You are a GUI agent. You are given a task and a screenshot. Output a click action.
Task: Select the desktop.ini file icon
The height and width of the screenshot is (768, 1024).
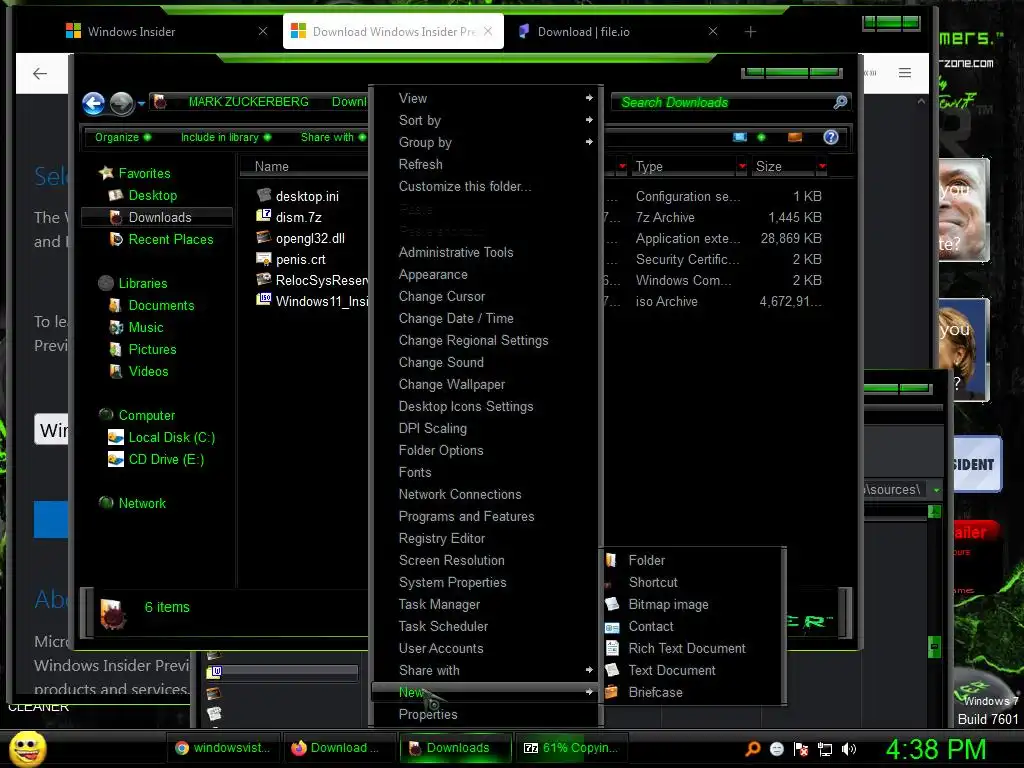coord(264,195)
